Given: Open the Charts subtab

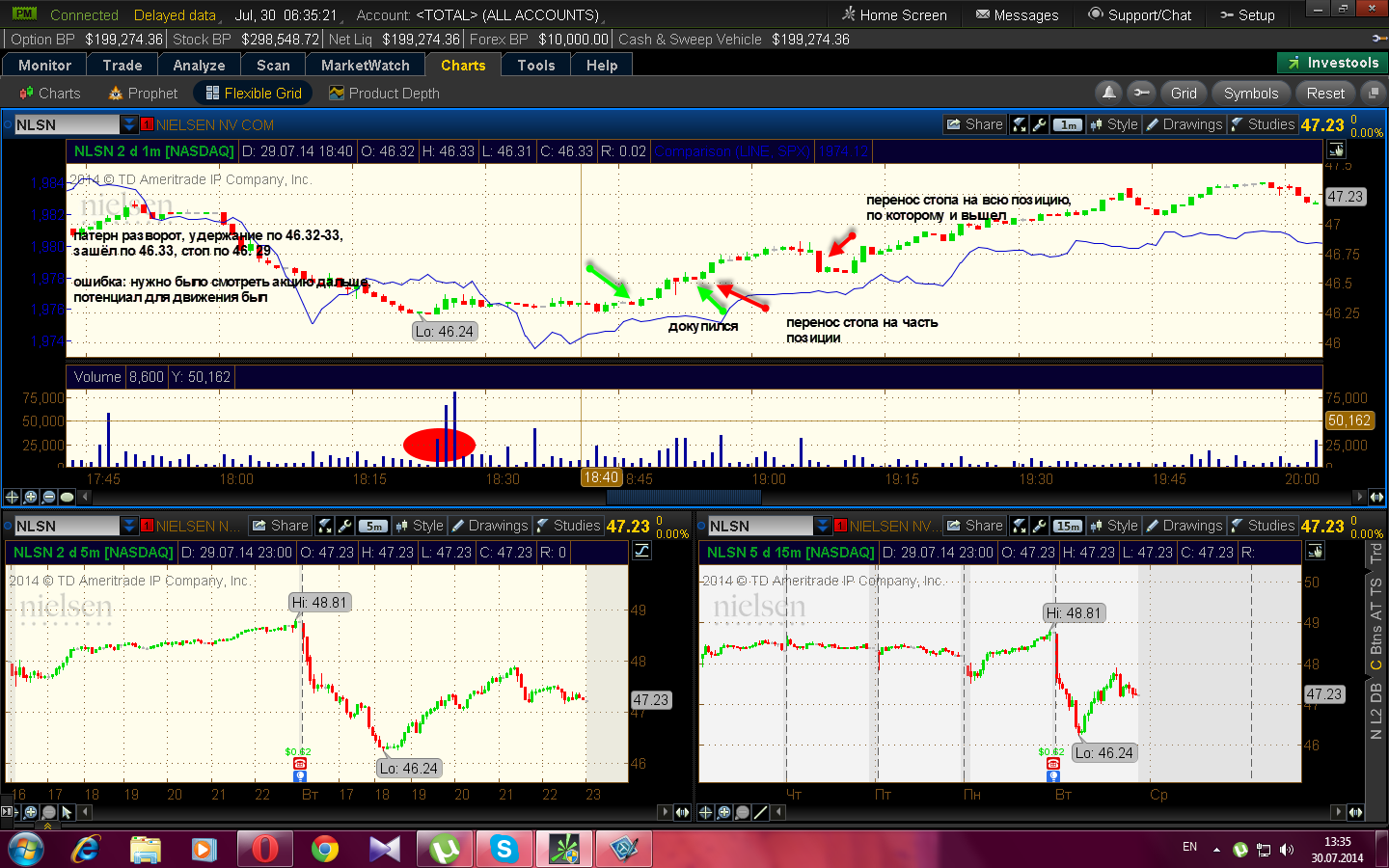Looking at the screenshot, I should (x=50, y=93).
